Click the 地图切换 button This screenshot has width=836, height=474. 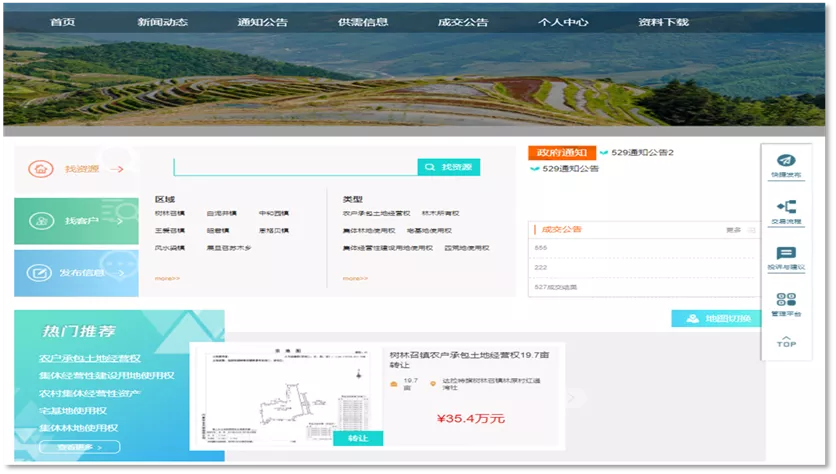point(717,318)
